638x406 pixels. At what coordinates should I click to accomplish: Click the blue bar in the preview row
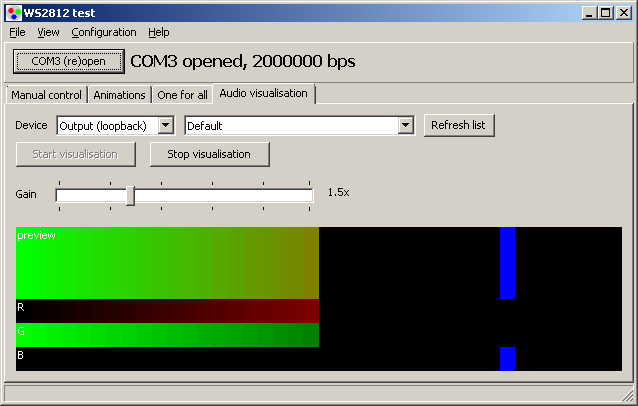point(507,263)
